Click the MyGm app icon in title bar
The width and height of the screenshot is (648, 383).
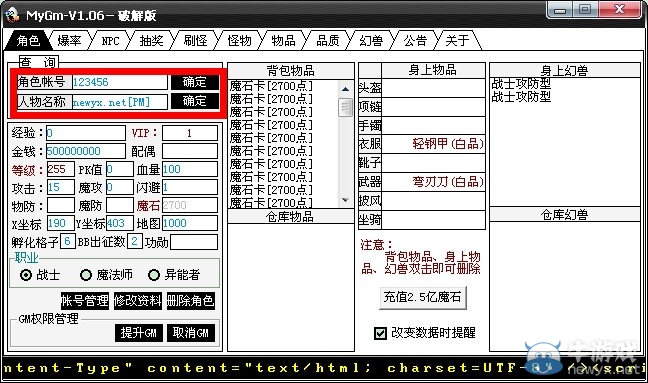(12, 14)
